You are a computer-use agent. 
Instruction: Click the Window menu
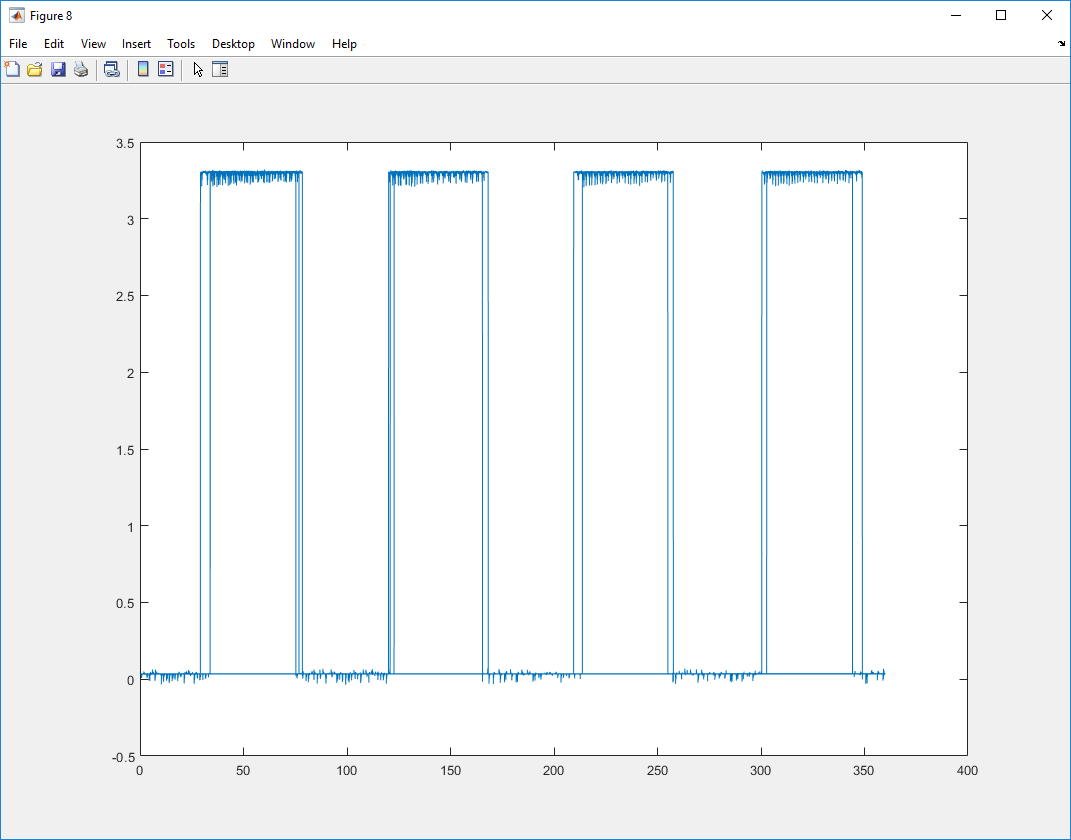pos(293,44)
